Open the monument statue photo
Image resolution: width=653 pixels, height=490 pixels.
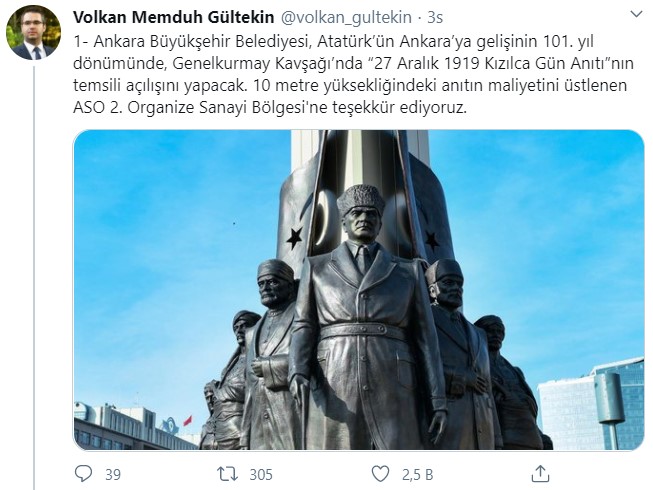(359, 290)
